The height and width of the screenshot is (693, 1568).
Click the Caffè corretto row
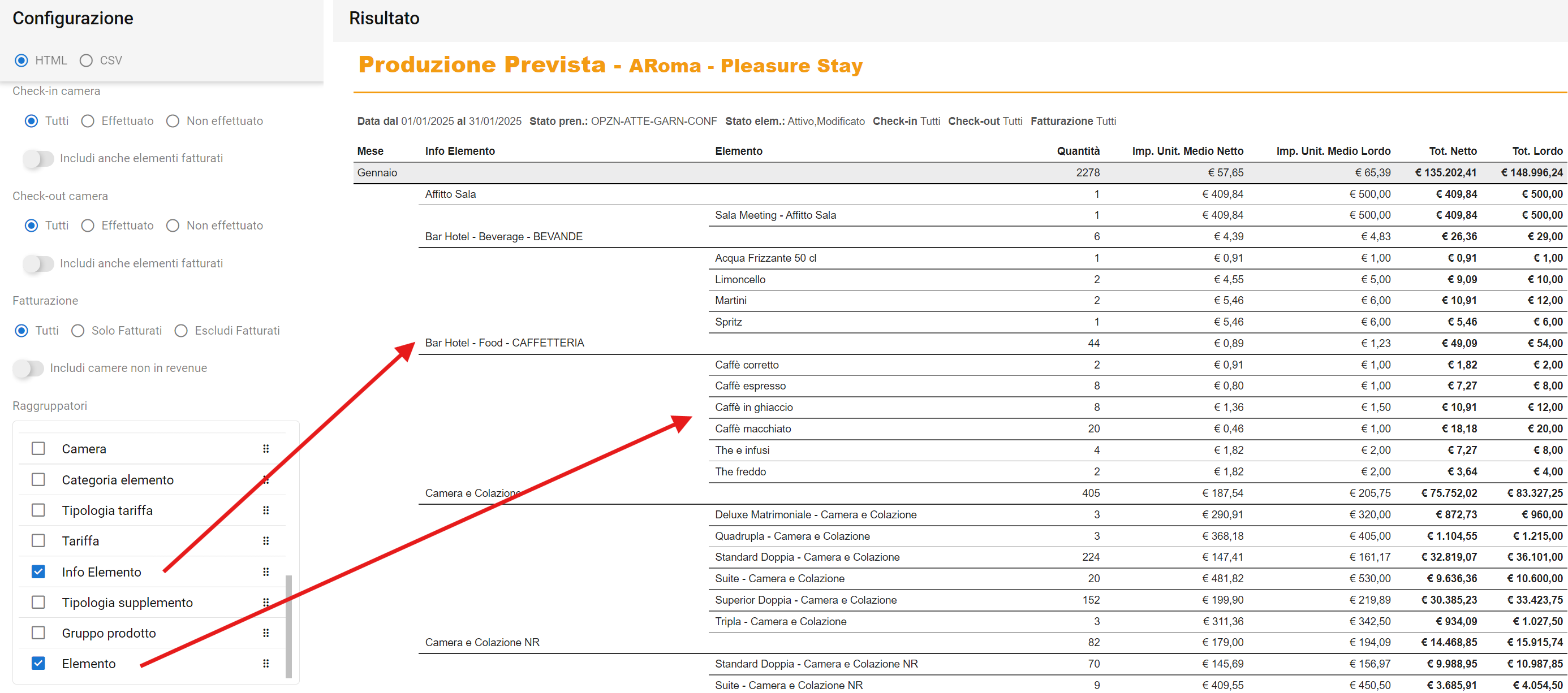click(1138, 365)
